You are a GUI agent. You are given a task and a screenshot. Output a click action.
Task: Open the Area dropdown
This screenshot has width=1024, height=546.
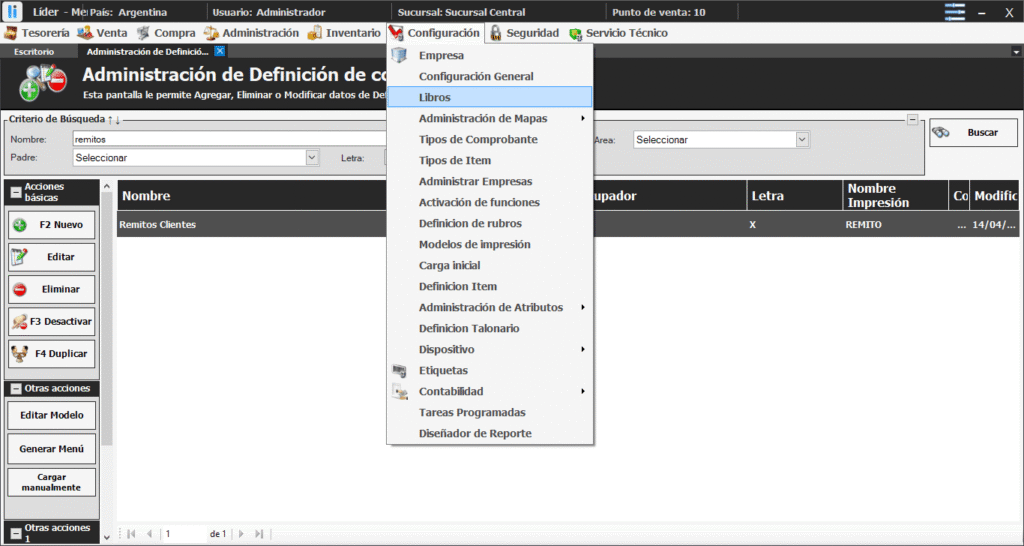(x=802, y=140)
